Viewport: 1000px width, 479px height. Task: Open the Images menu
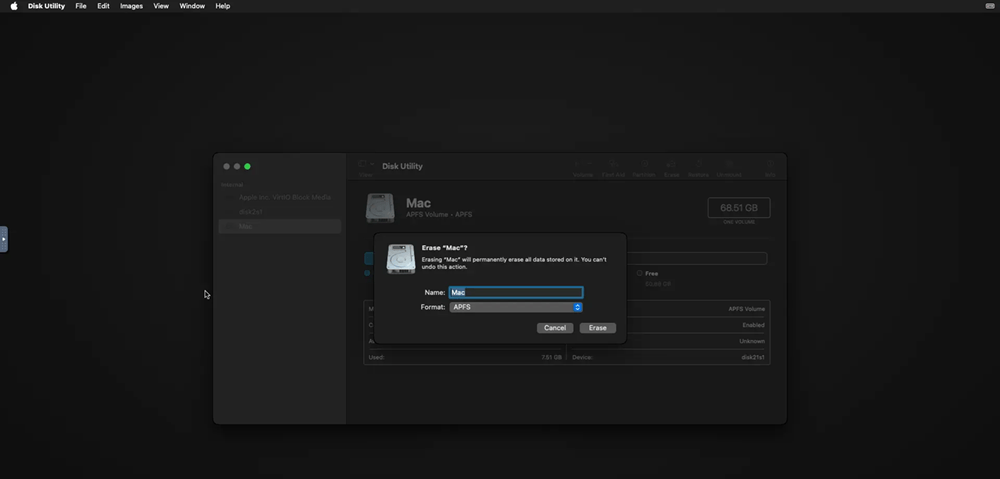(x=131, y=6)
